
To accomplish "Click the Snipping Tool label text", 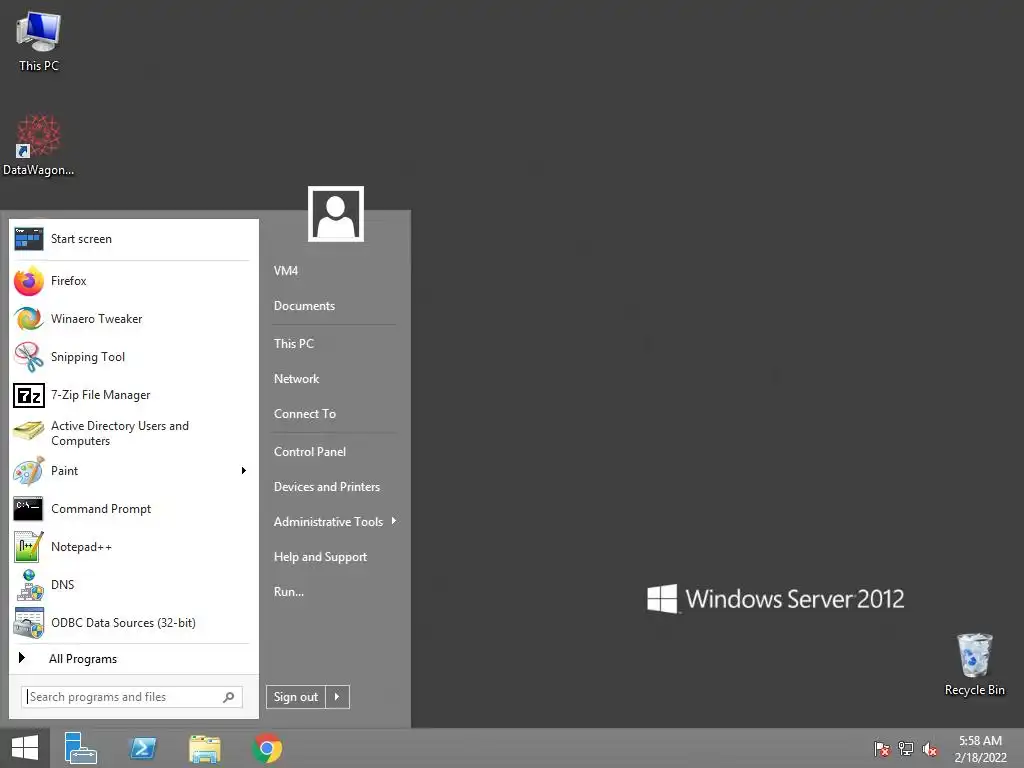I will [88, 357].
